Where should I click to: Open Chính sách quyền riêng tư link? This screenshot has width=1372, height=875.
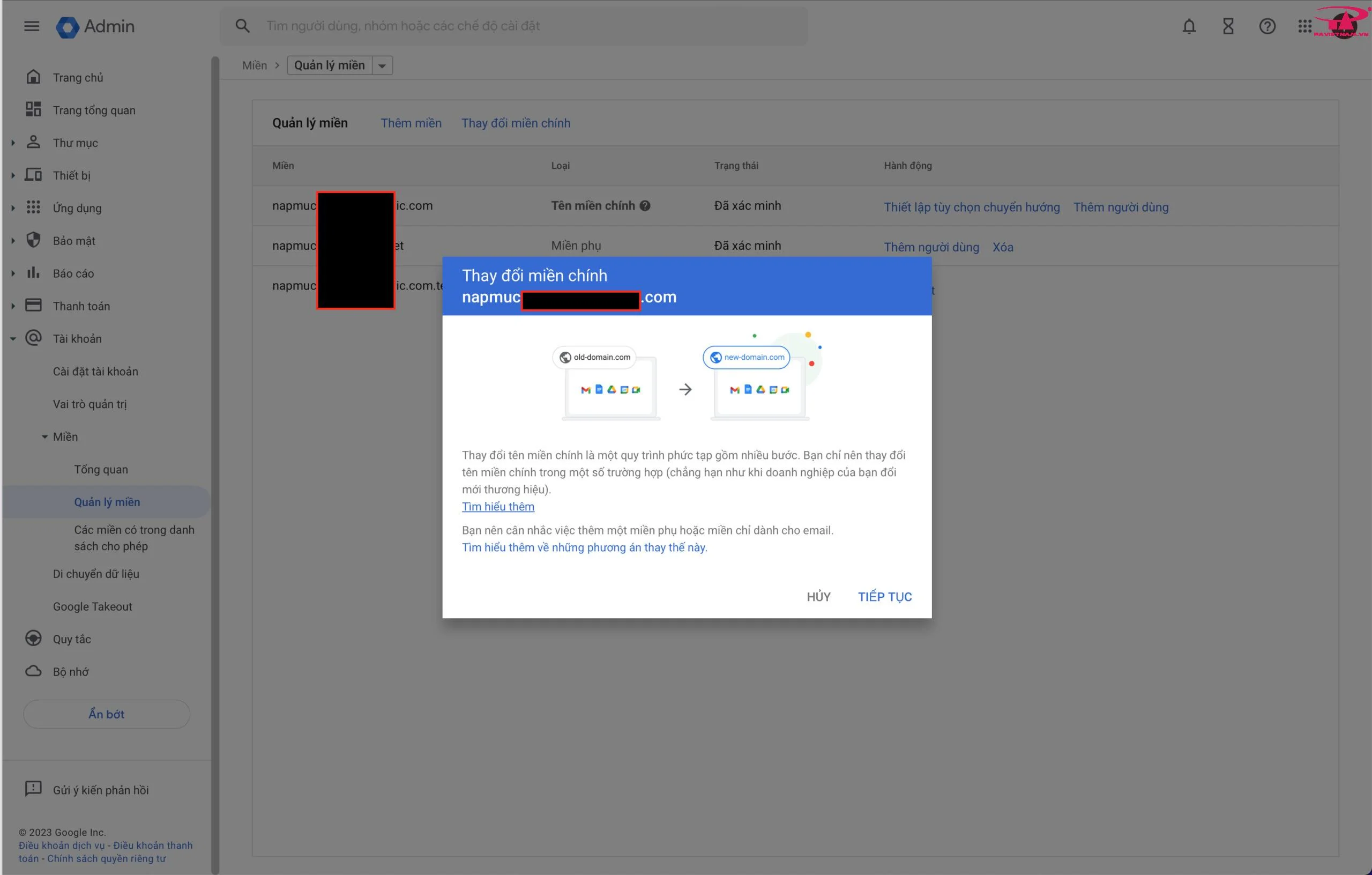click(107, 858)
